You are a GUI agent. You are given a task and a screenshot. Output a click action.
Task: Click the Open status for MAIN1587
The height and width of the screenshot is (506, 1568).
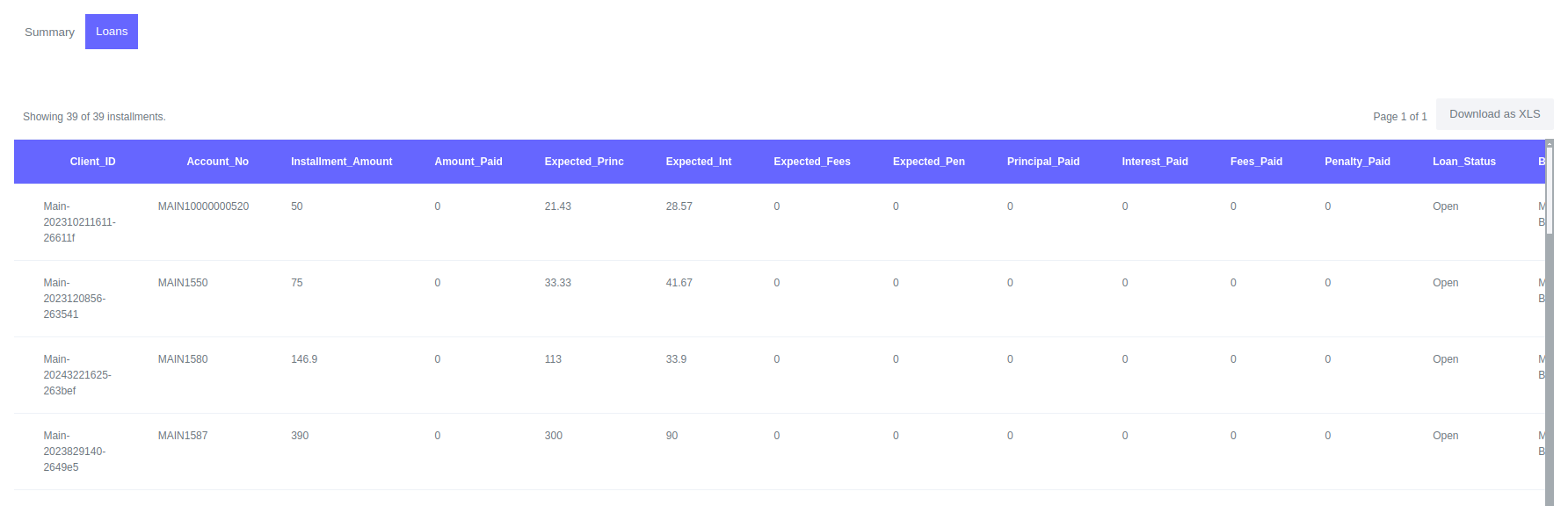1445,436
